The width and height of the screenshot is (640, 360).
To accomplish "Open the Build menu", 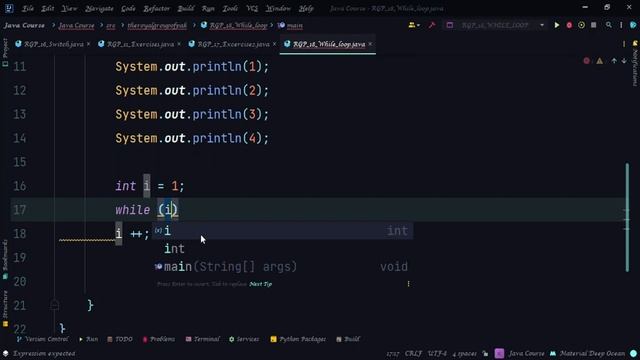I will tap(186, 9).
